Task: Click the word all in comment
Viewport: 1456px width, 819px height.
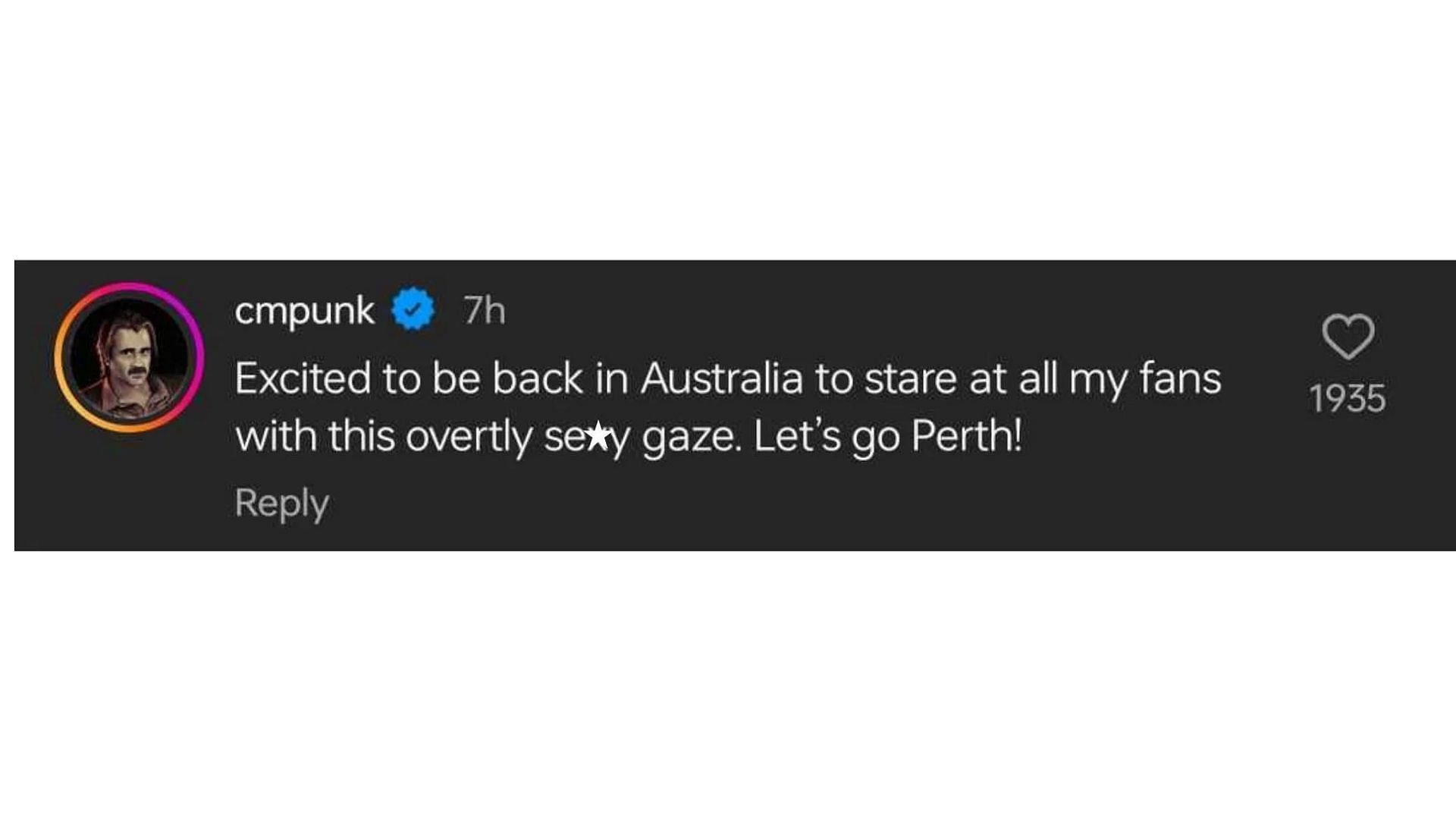Action: [1037, 378]
